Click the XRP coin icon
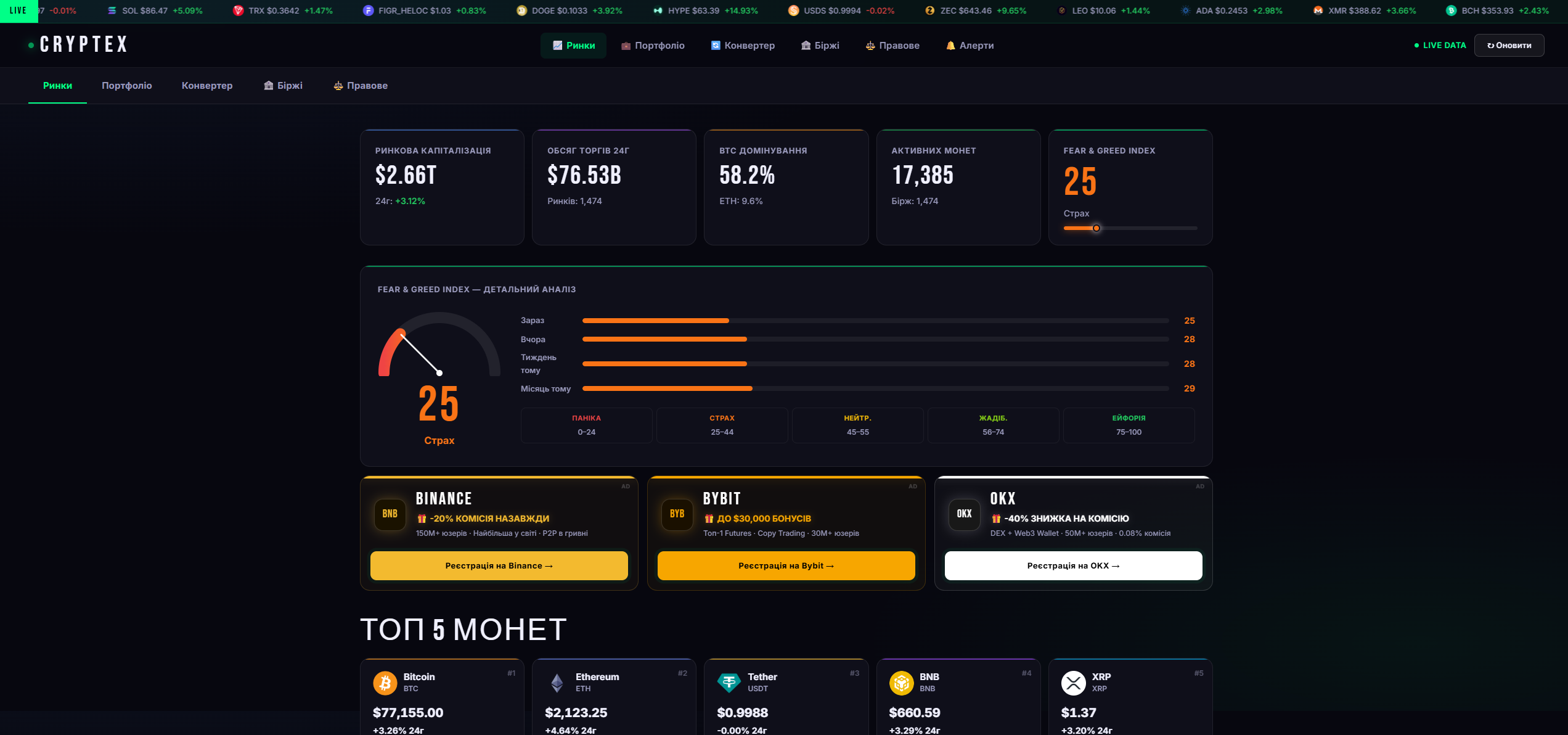Viewport: 1568px width, 735px height. pyautogui.click(x=1073, y=683)
